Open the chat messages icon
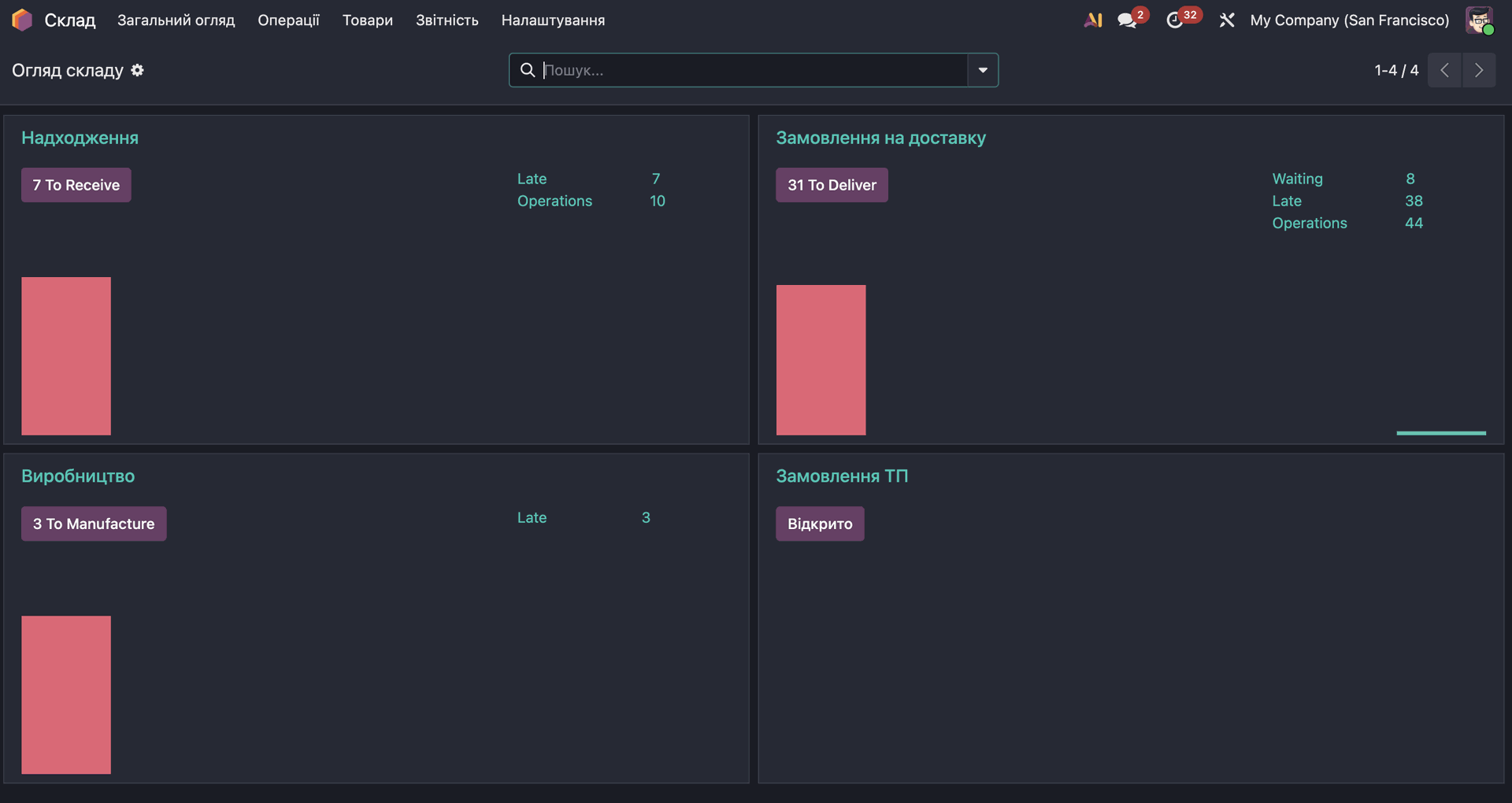1512x803 pixels. point(1127,20)
